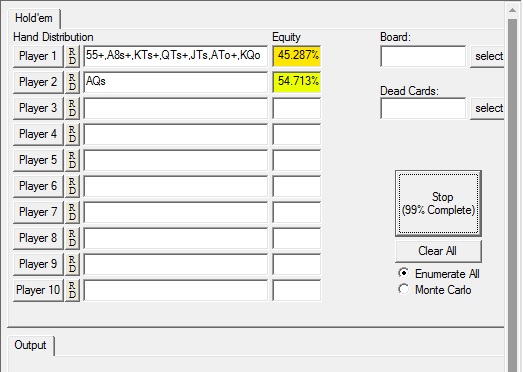Click the RD icon for Player 3
The width and height of the screenshot is (523, 372).
(x=72, y=108)
